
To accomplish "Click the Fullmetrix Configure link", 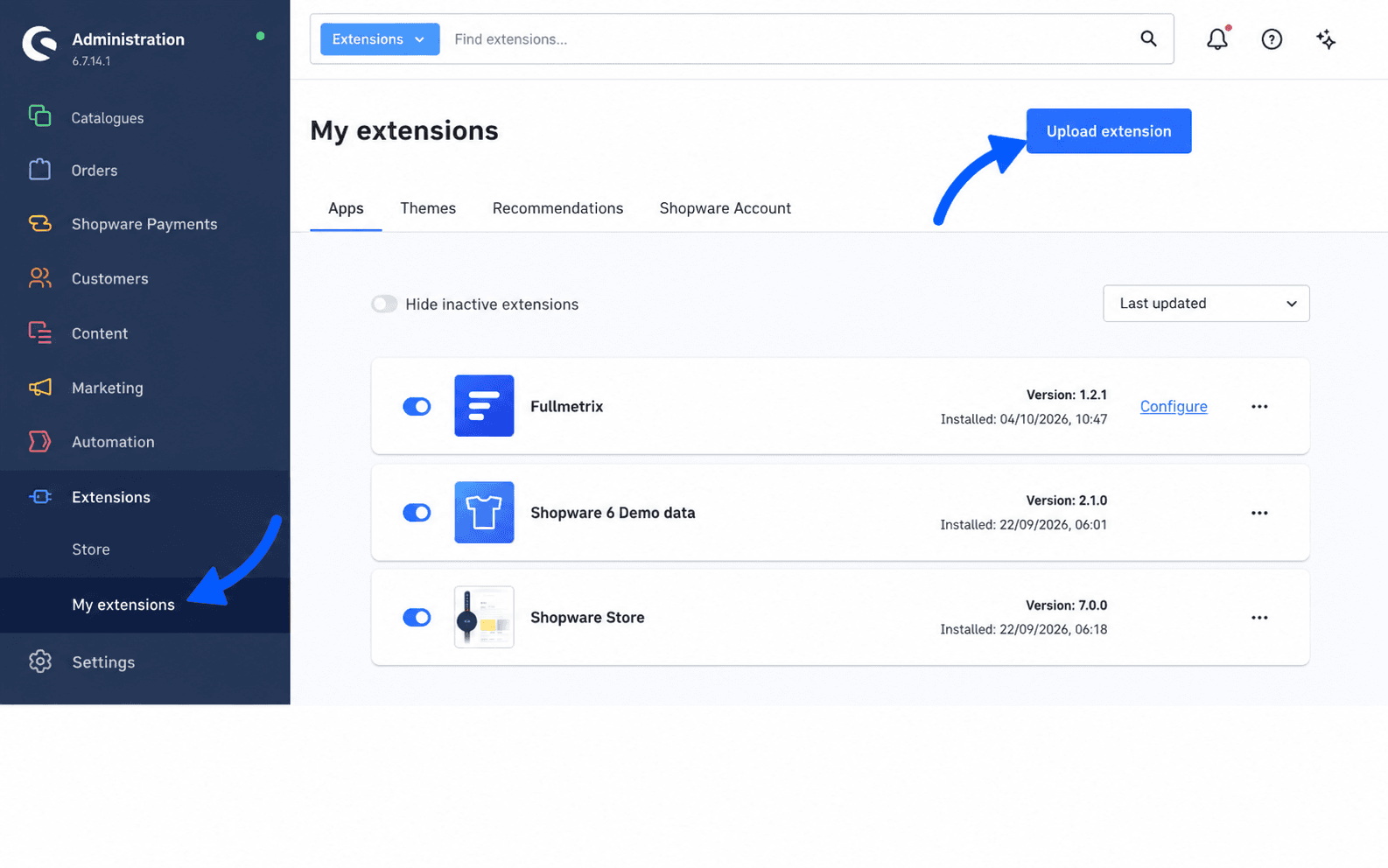I will coord(1174,406).
